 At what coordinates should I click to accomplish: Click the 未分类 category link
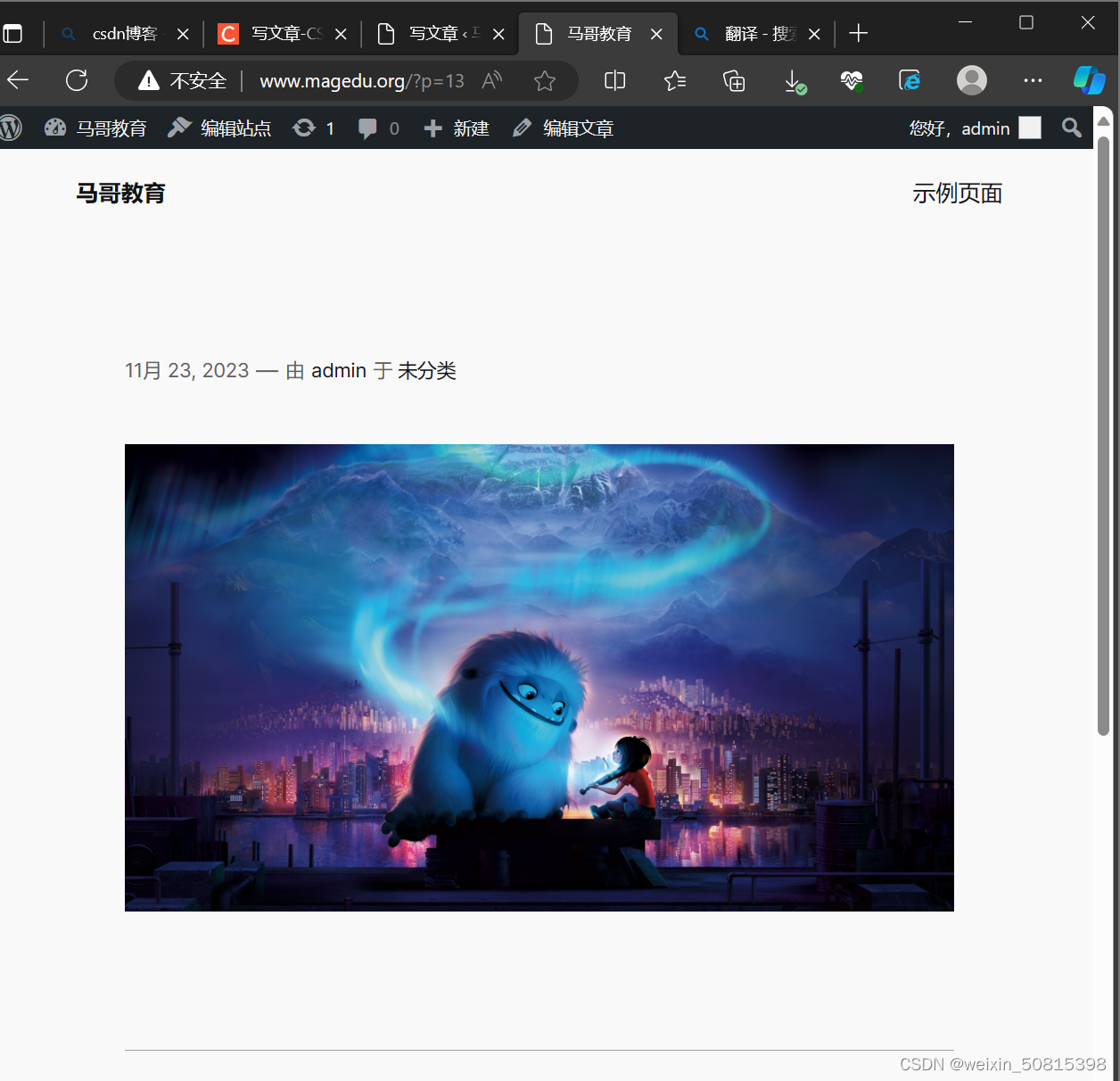tap(426, 370)
